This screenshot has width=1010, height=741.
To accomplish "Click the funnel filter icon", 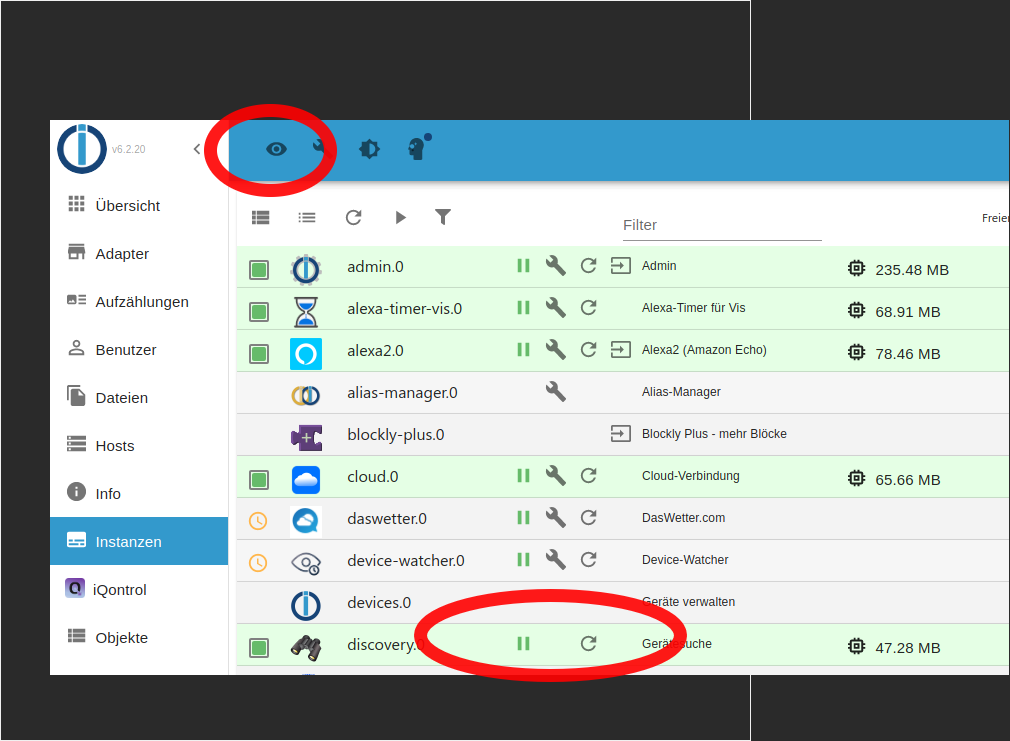I will point(443,217).
